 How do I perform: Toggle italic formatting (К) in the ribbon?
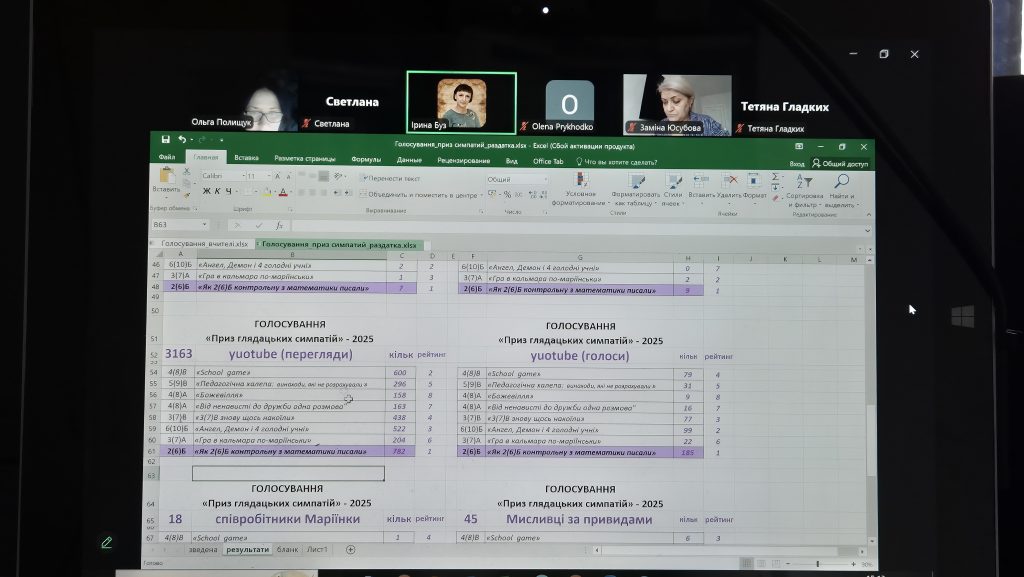218,191
